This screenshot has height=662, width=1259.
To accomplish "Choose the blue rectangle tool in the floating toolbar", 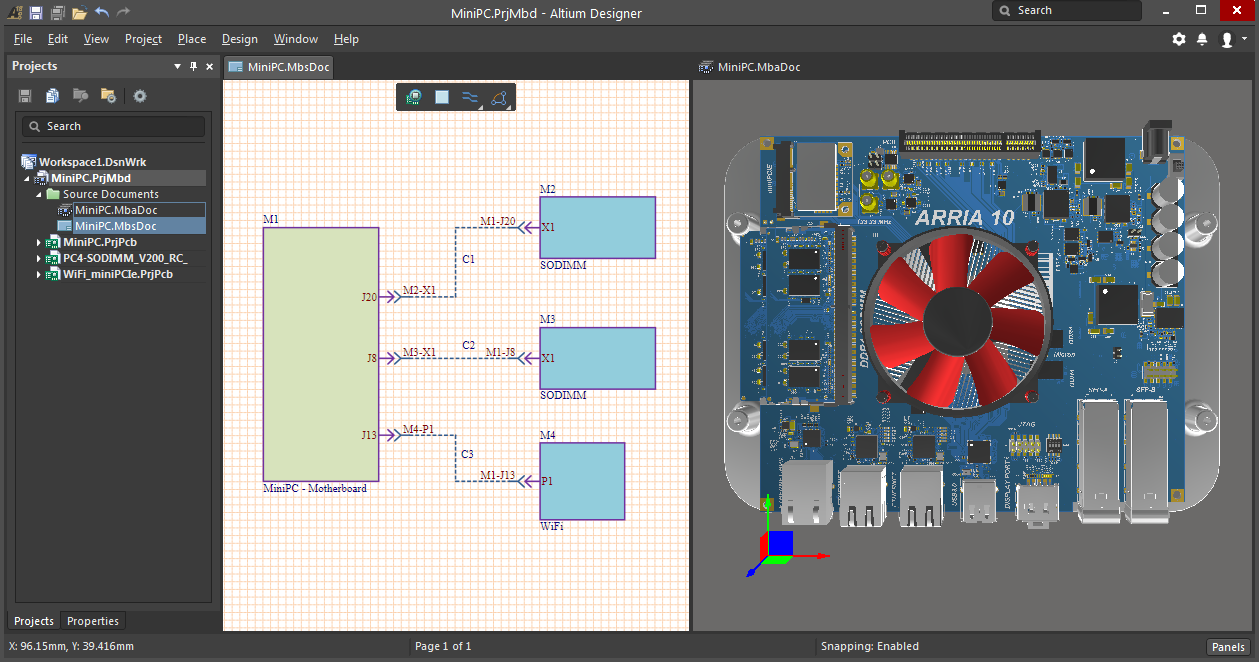I will point(441,97).
